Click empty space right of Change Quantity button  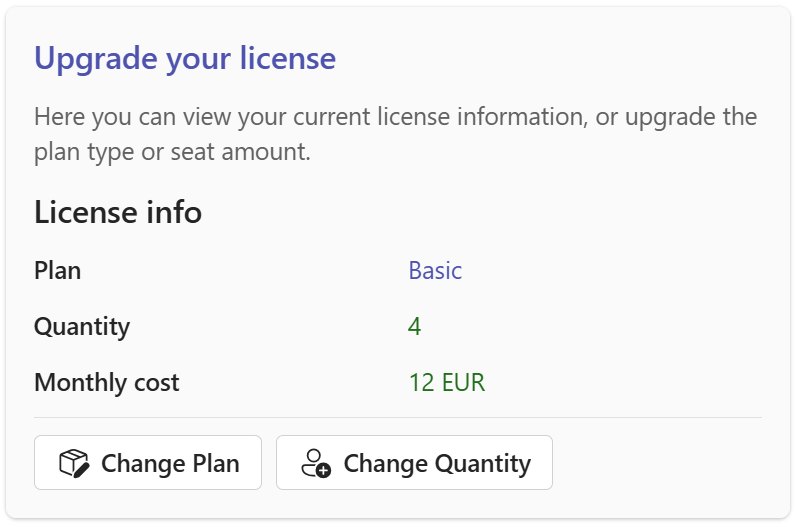coord(660,463)
